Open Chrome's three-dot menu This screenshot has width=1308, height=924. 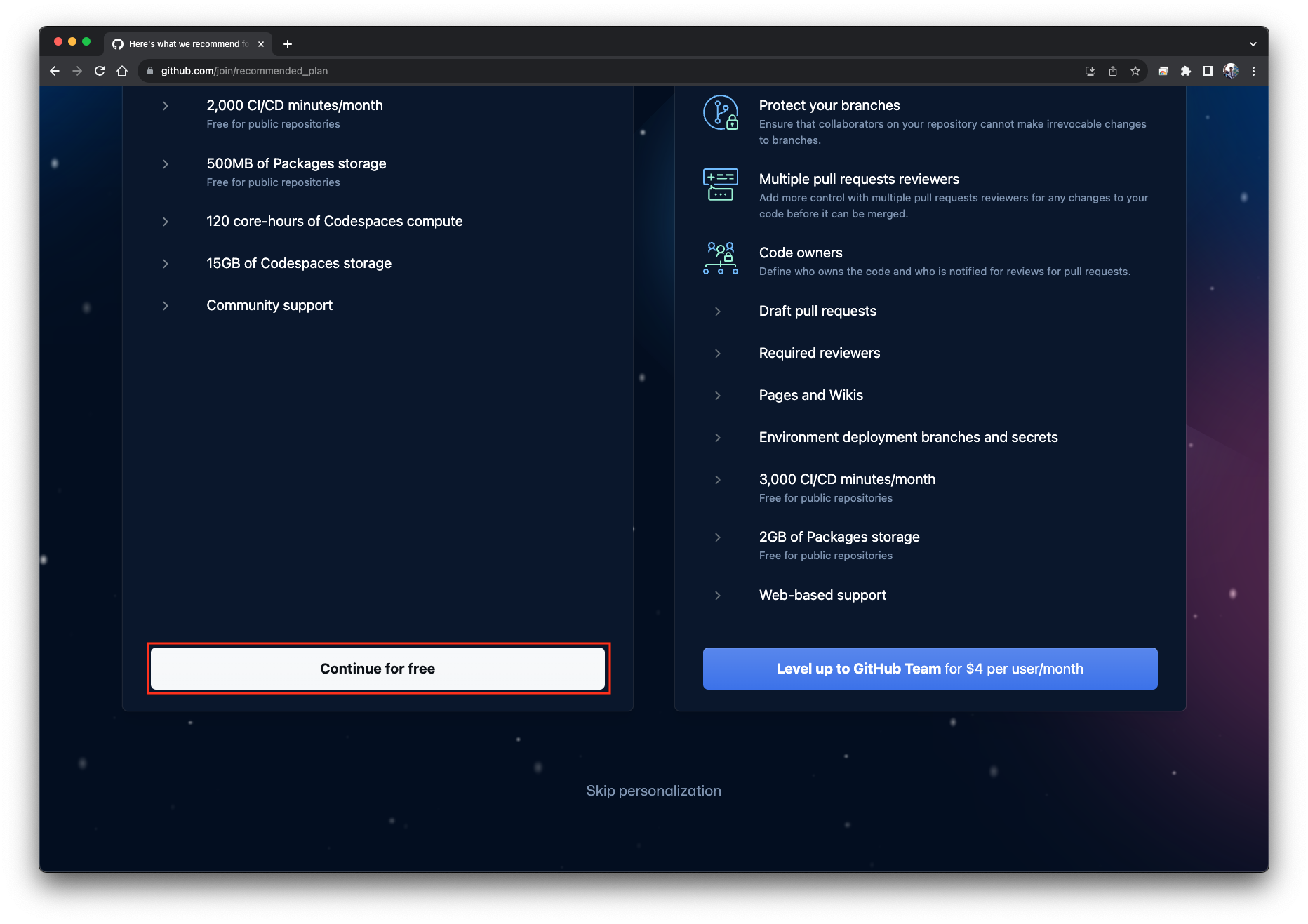coord(1253,71)
